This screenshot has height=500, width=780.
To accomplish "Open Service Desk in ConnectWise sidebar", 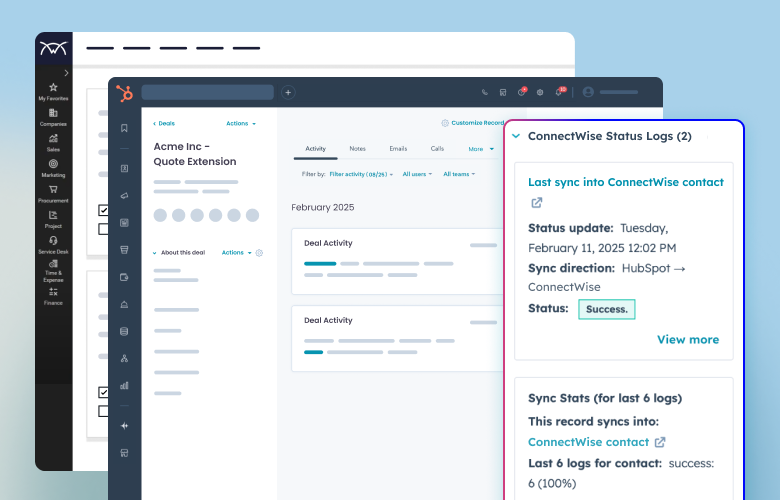I will click(x=53, y=245).
